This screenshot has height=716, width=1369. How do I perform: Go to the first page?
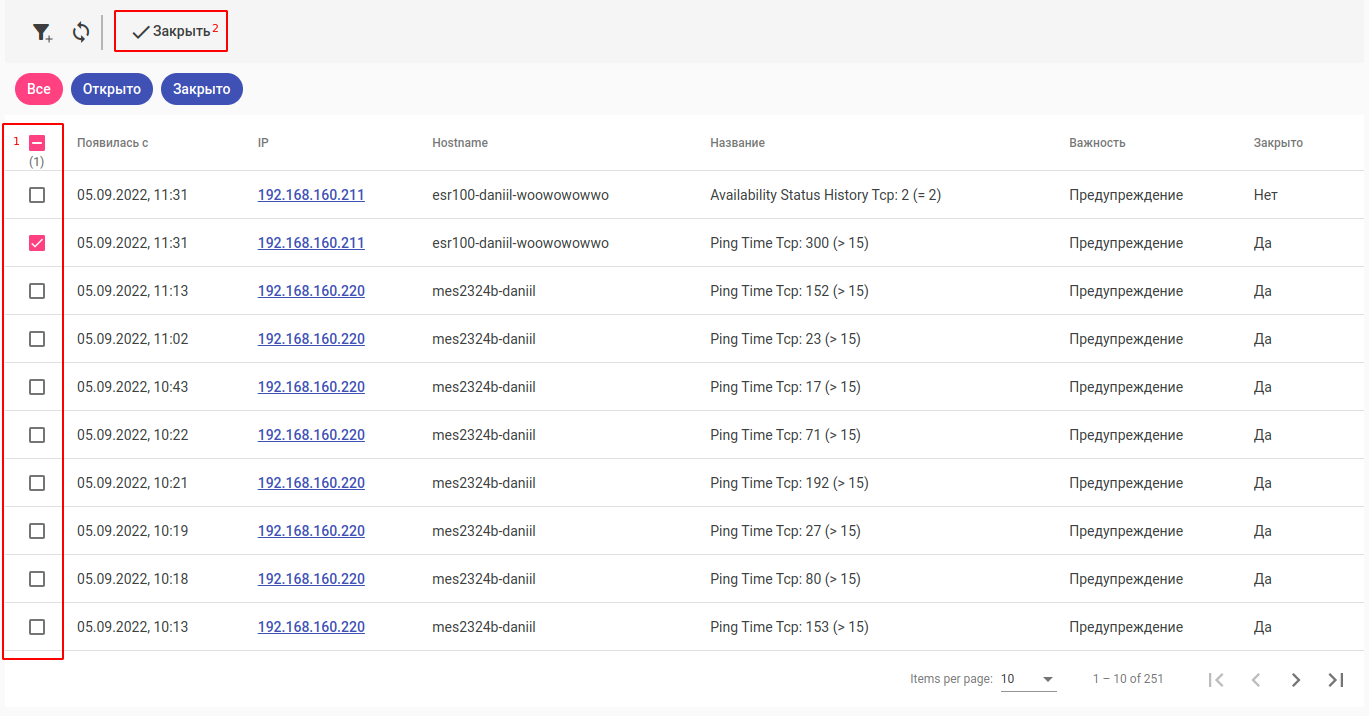pyautogui.click(x=1216, y=680)
